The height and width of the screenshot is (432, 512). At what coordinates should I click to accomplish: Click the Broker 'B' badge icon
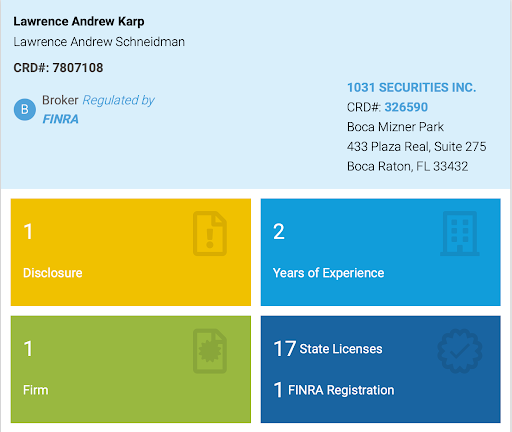click(x=25, y=109)
